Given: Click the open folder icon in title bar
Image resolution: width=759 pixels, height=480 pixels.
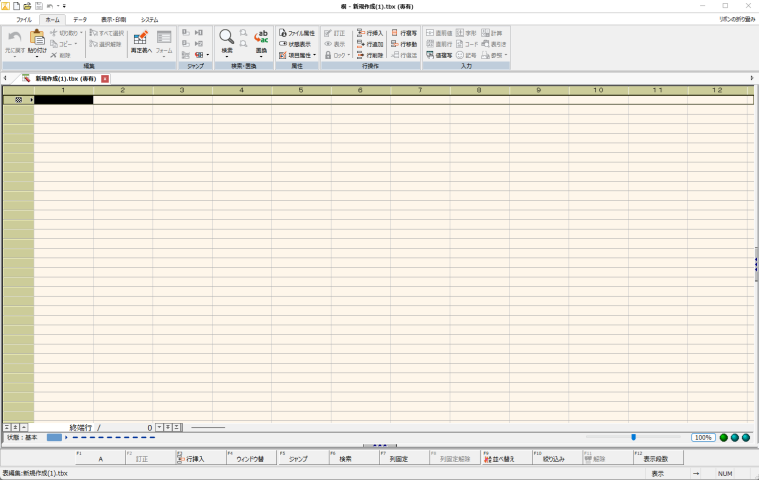Looking at the screenshot, I should pyautogui.click(x=28, y=6).
